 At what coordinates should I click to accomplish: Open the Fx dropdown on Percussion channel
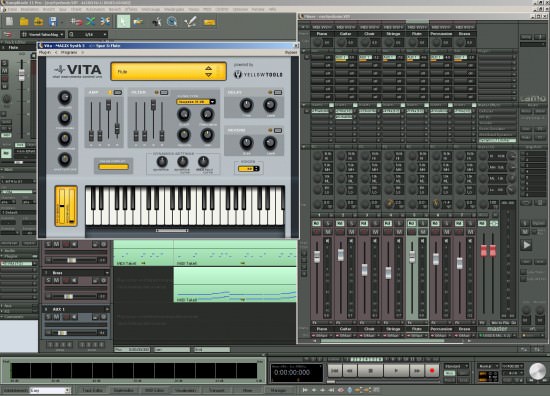tap(441, 322)
